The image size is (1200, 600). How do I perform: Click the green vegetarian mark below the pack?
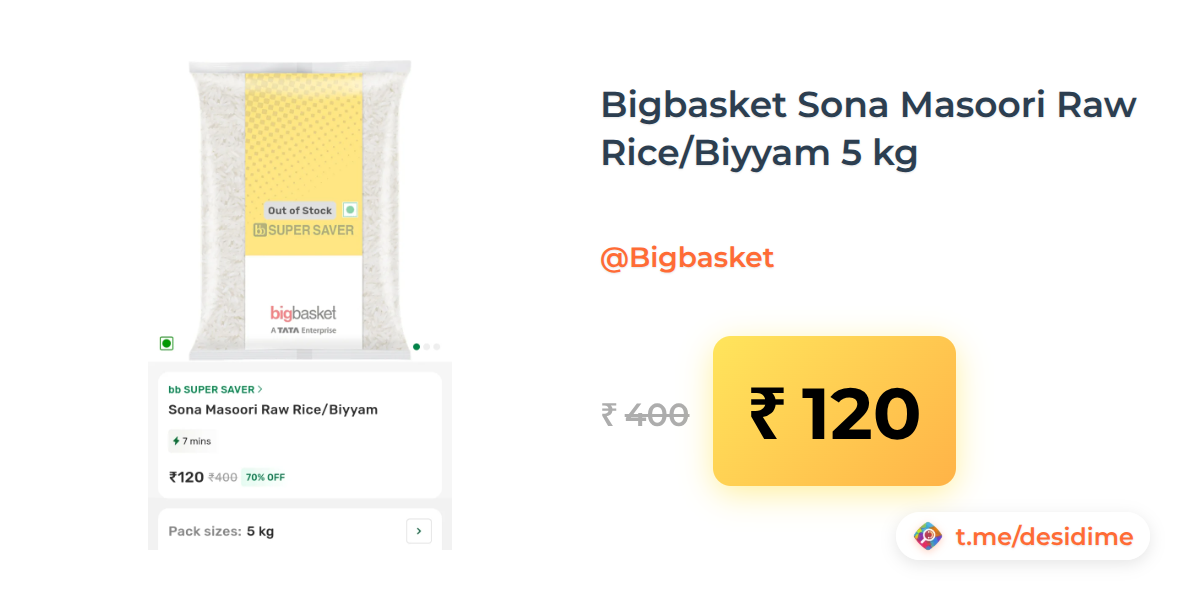pyautogui.click(x=167, y=343)
